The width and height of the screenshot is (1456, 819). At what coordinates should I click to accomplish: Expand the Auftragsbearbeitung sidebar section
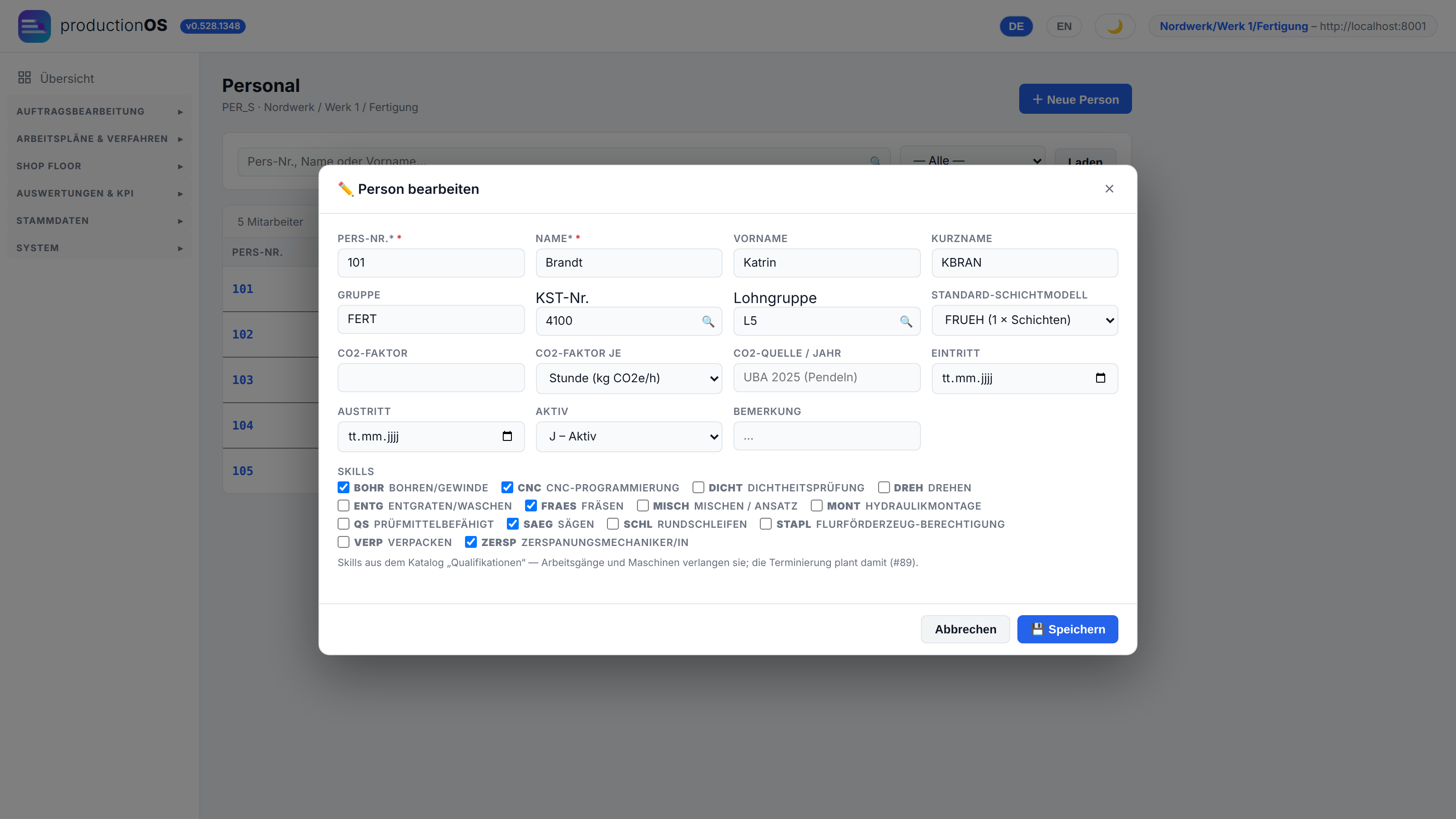click(x=100, y=111)
